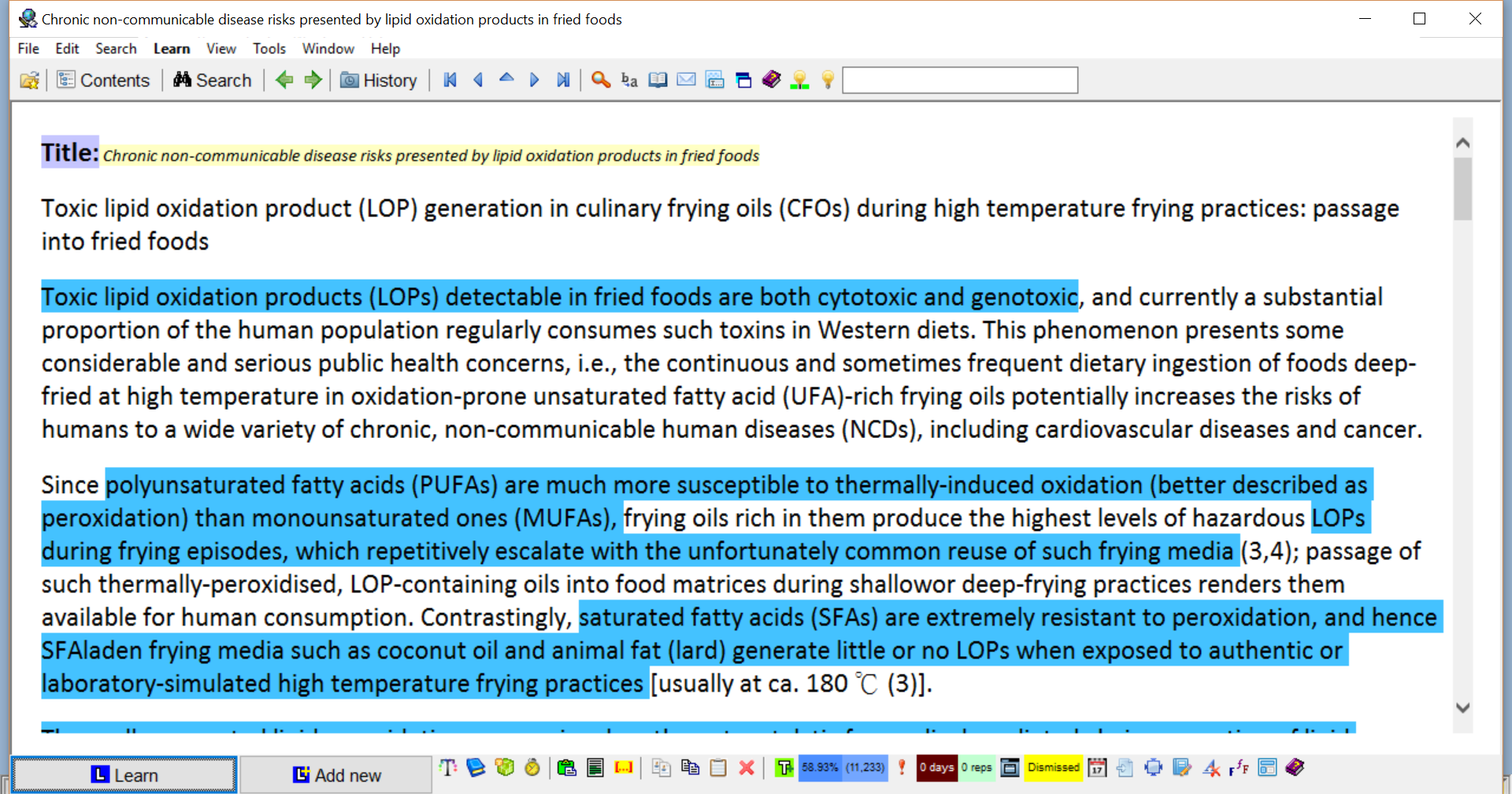Click the scrollbar up arrow
Viewport: 1512px width, 794px height.
pyautogui.click(x=1463, y=143)
